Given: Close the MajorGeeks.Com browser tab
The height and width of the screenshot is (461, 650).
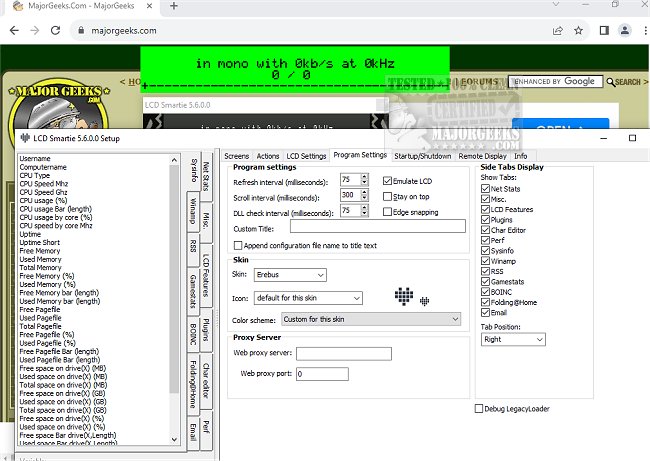Looking at the screenshot, I should point(150,6).
